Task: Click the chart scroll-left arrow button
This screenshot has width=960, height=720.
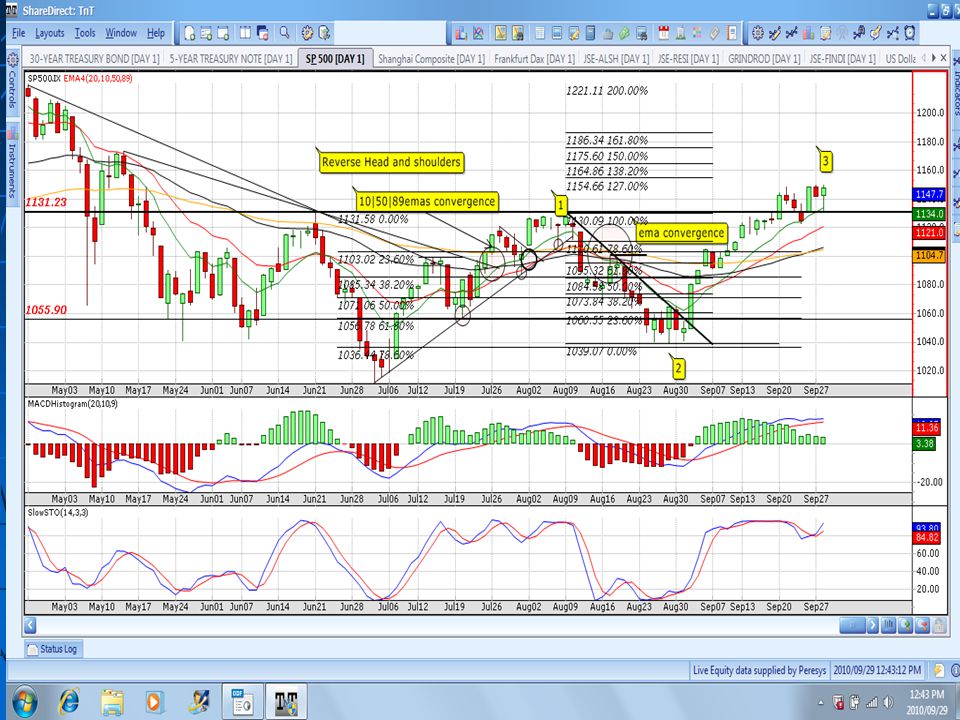Action: 30,626
